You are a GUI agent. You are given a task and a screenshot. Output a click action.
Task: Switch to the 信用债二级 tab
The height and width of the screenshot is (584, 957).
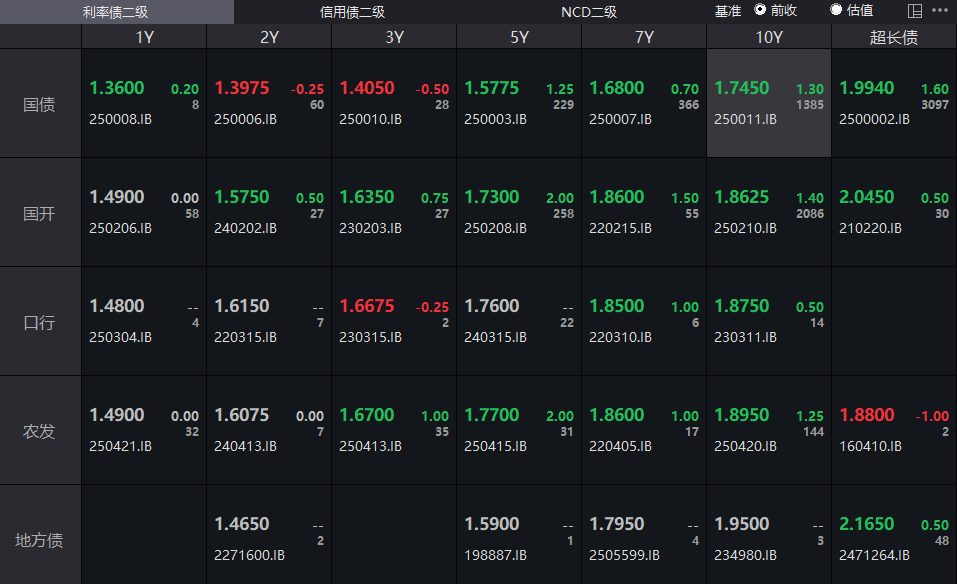coord(352,12)
